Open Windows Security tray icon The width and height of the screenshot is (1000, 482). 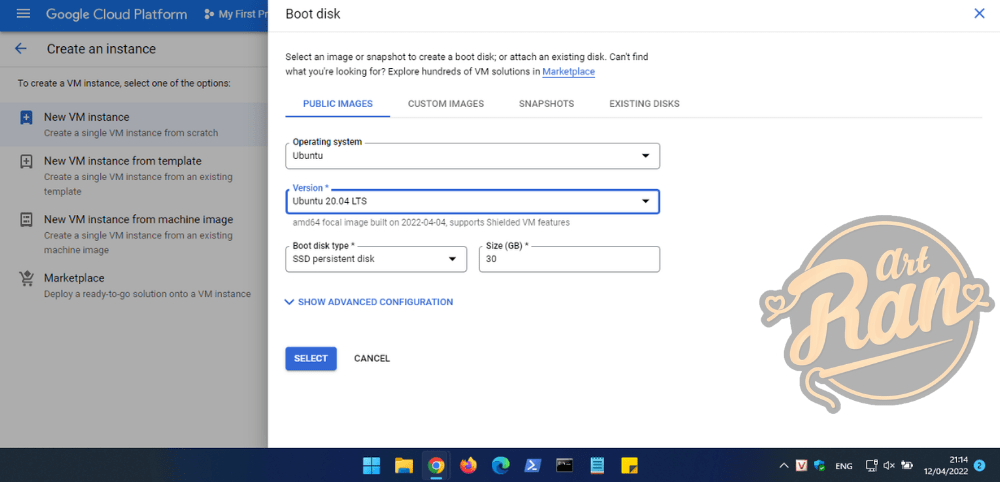(x=820, y=465)
